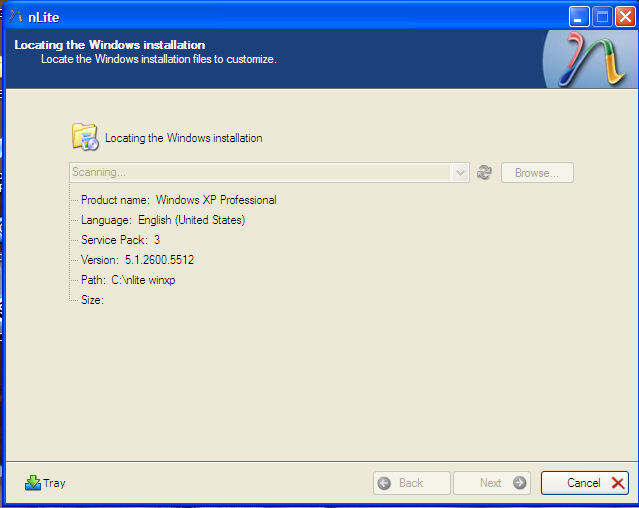The width and height of the screenshot is (639, 508).
Task: Click the green Tray arrow icon
Action: tap(33, 483)
